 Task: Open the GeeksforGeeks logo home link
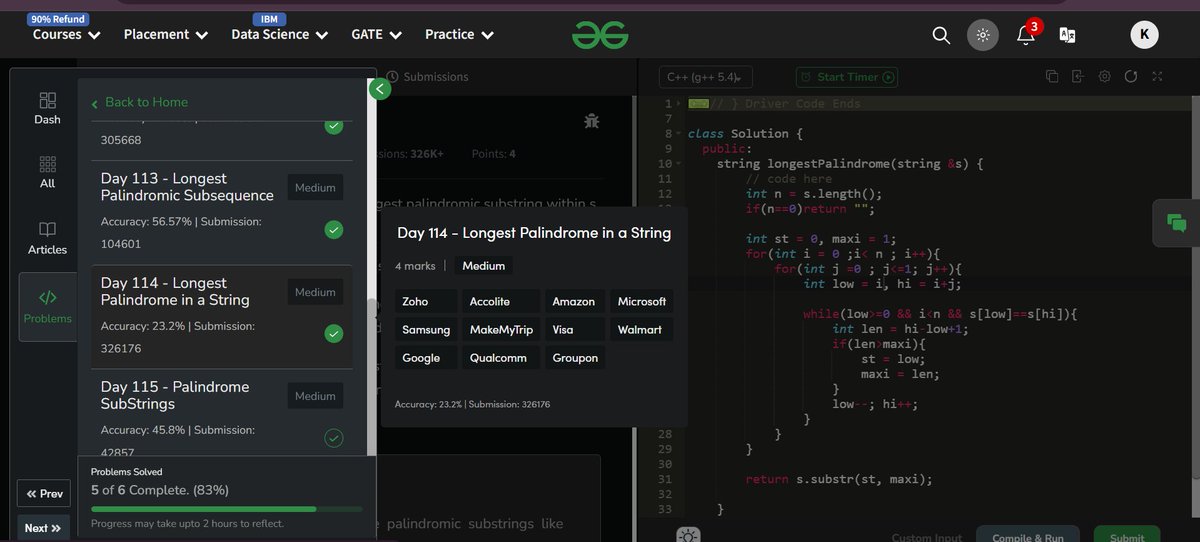(x=600, y=34)
